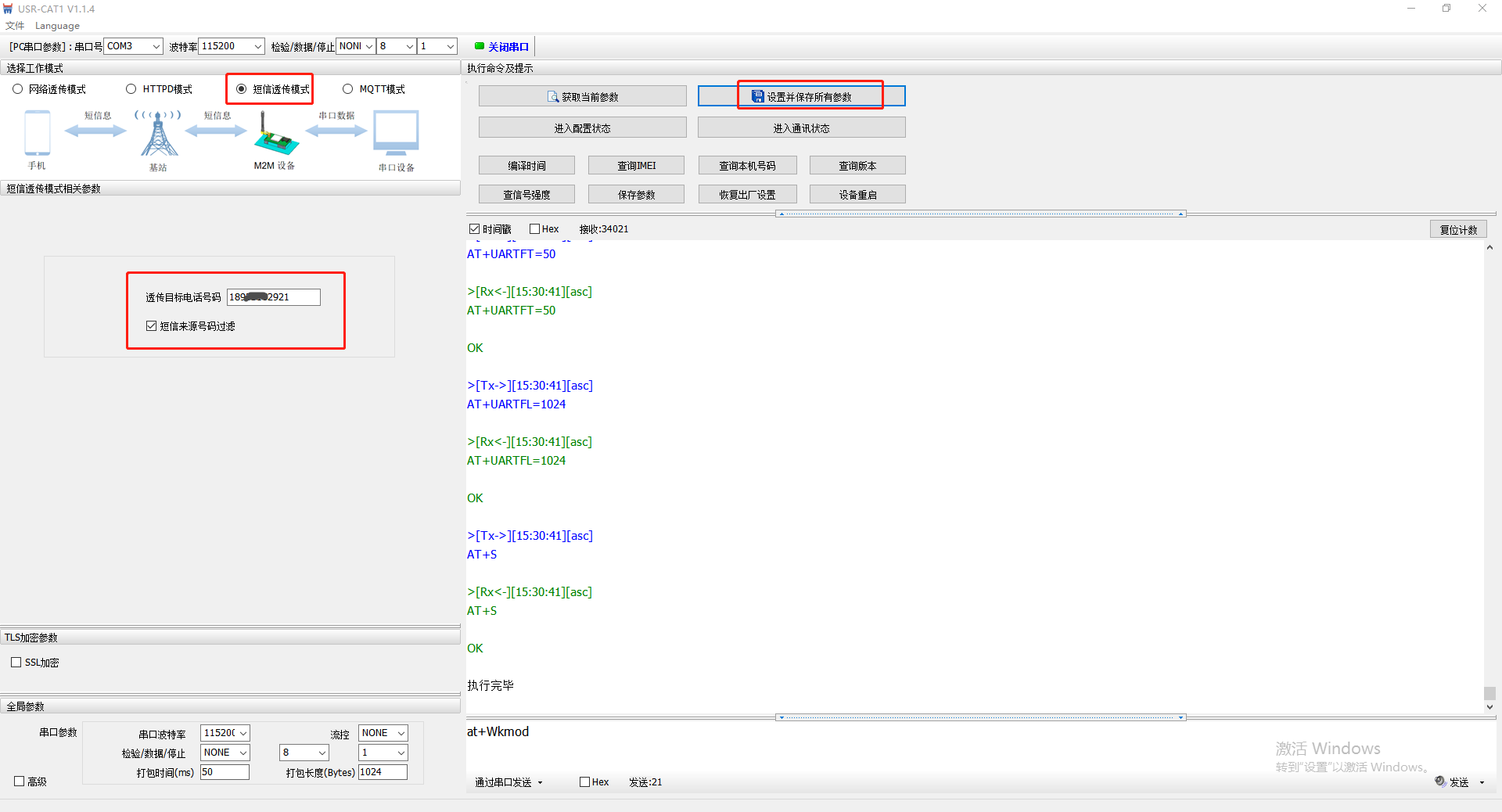
Task: Click the phone icon in mode diagram
Action: point(37,133)
